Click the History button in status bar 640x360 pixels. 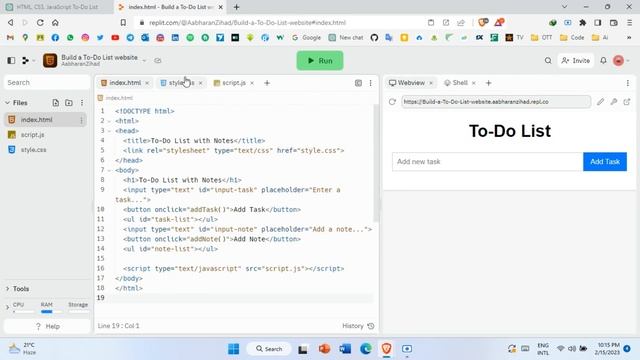358,326
